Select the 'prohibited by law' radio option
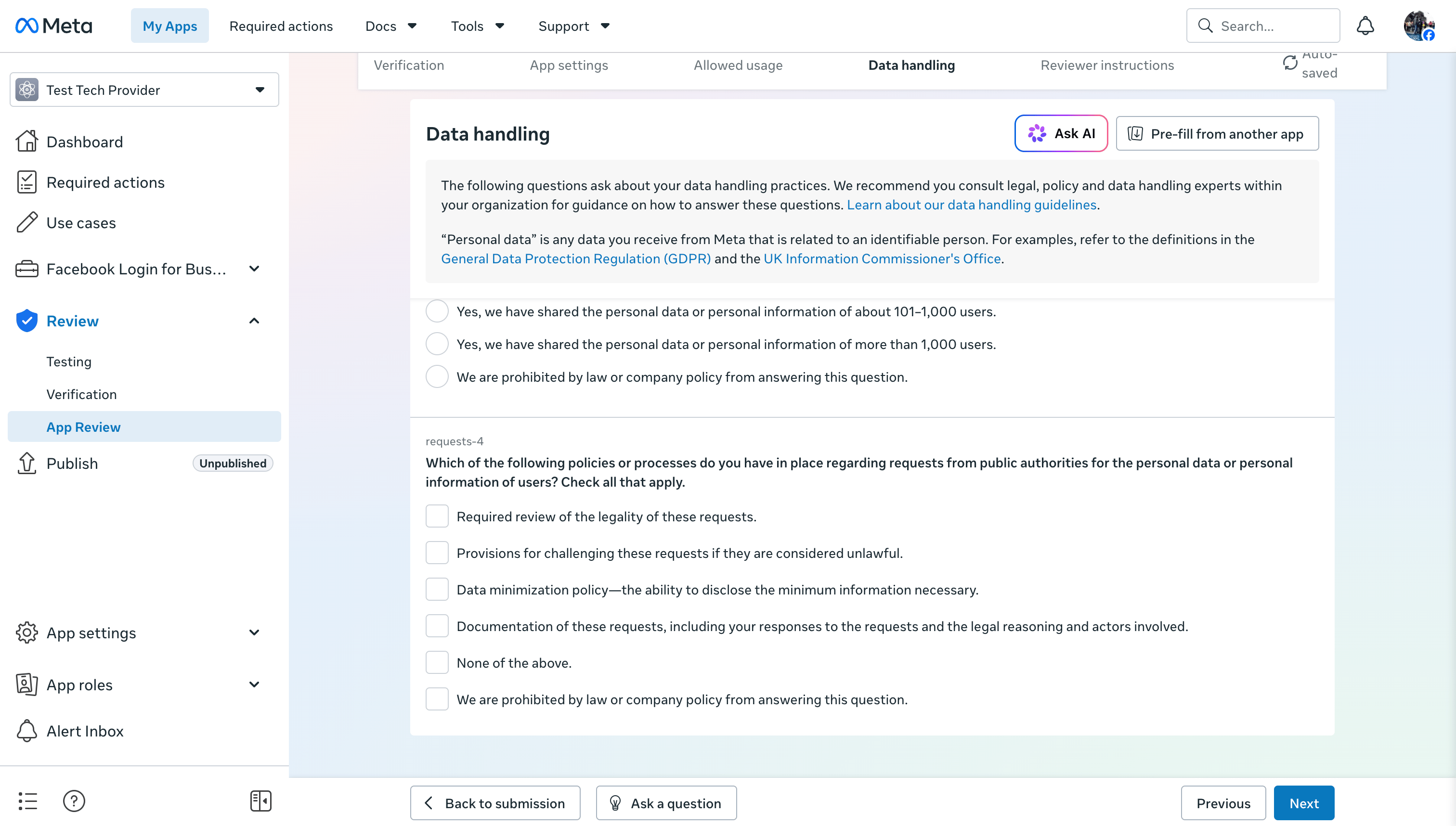Viewport: 1456px width, 826px height. [x=437, y=377]
